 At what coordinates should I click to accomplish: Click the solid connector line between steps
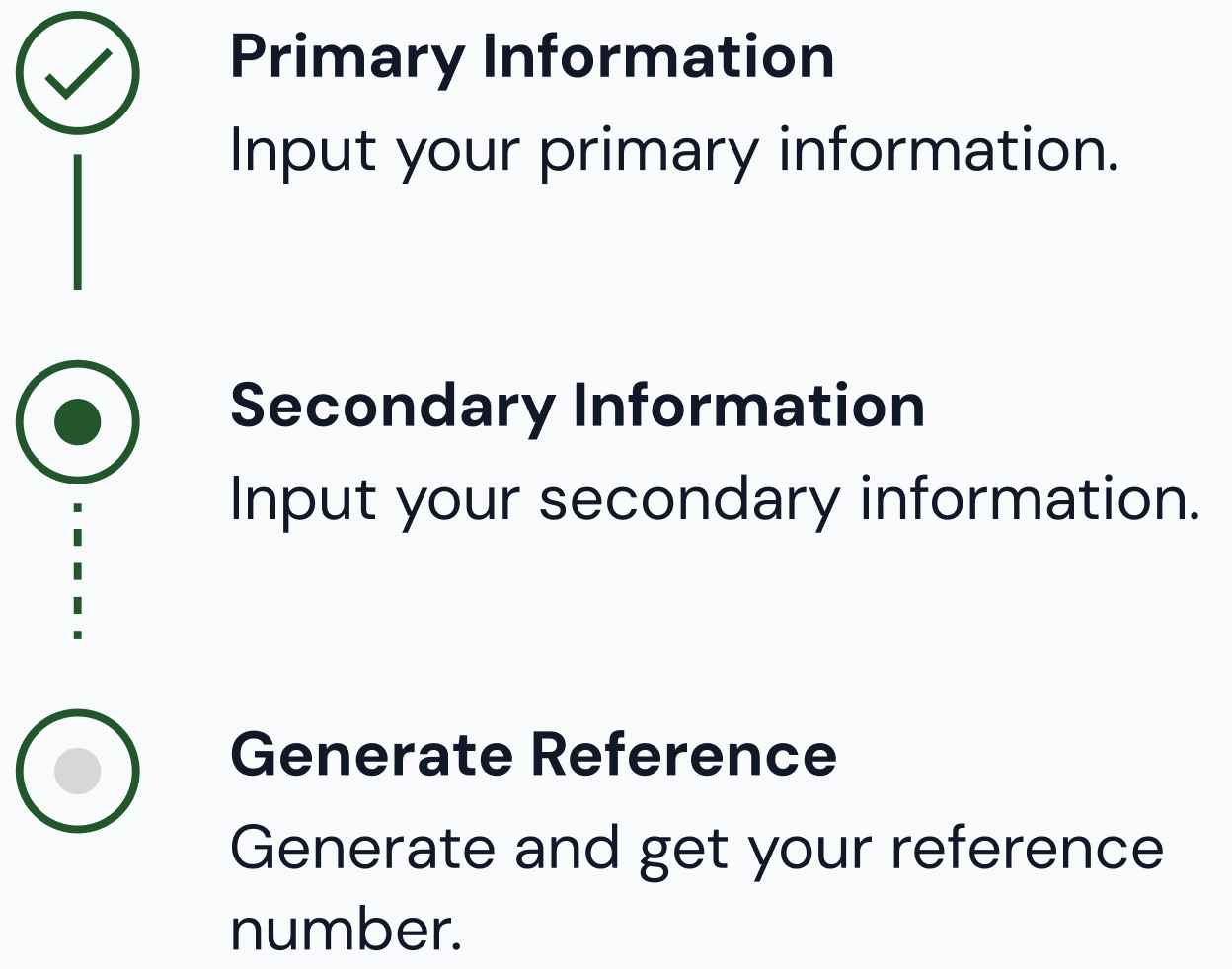pyautogui.click(x=78, y=222)
